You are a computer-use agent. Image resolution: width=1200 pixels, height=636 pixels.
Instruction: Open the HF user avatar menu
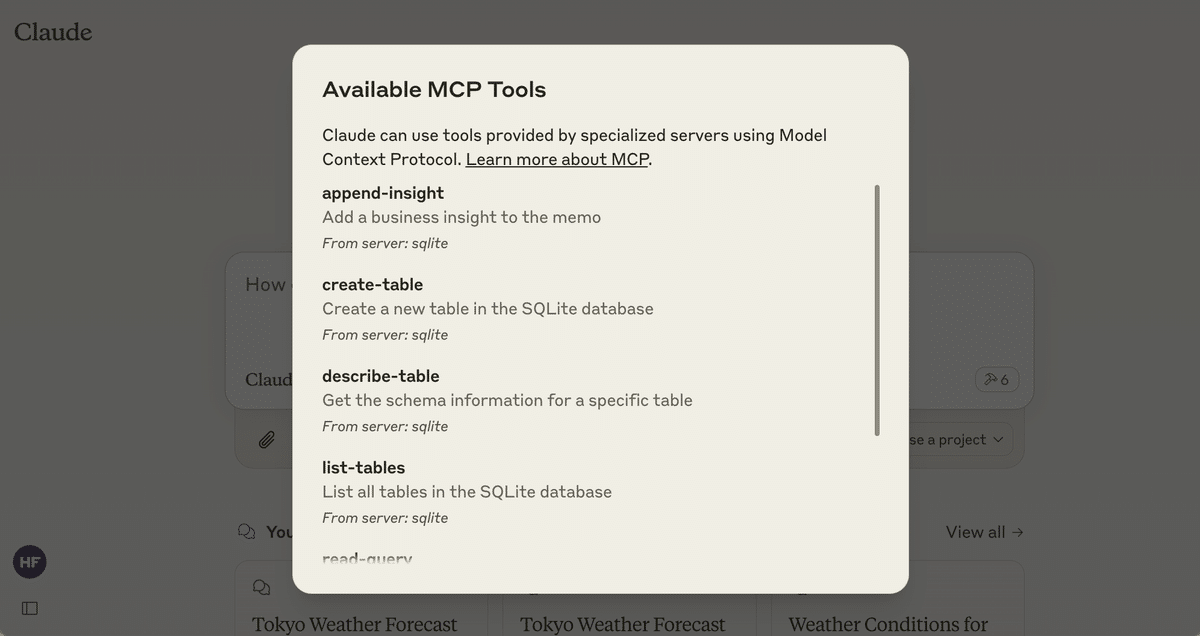30,562
